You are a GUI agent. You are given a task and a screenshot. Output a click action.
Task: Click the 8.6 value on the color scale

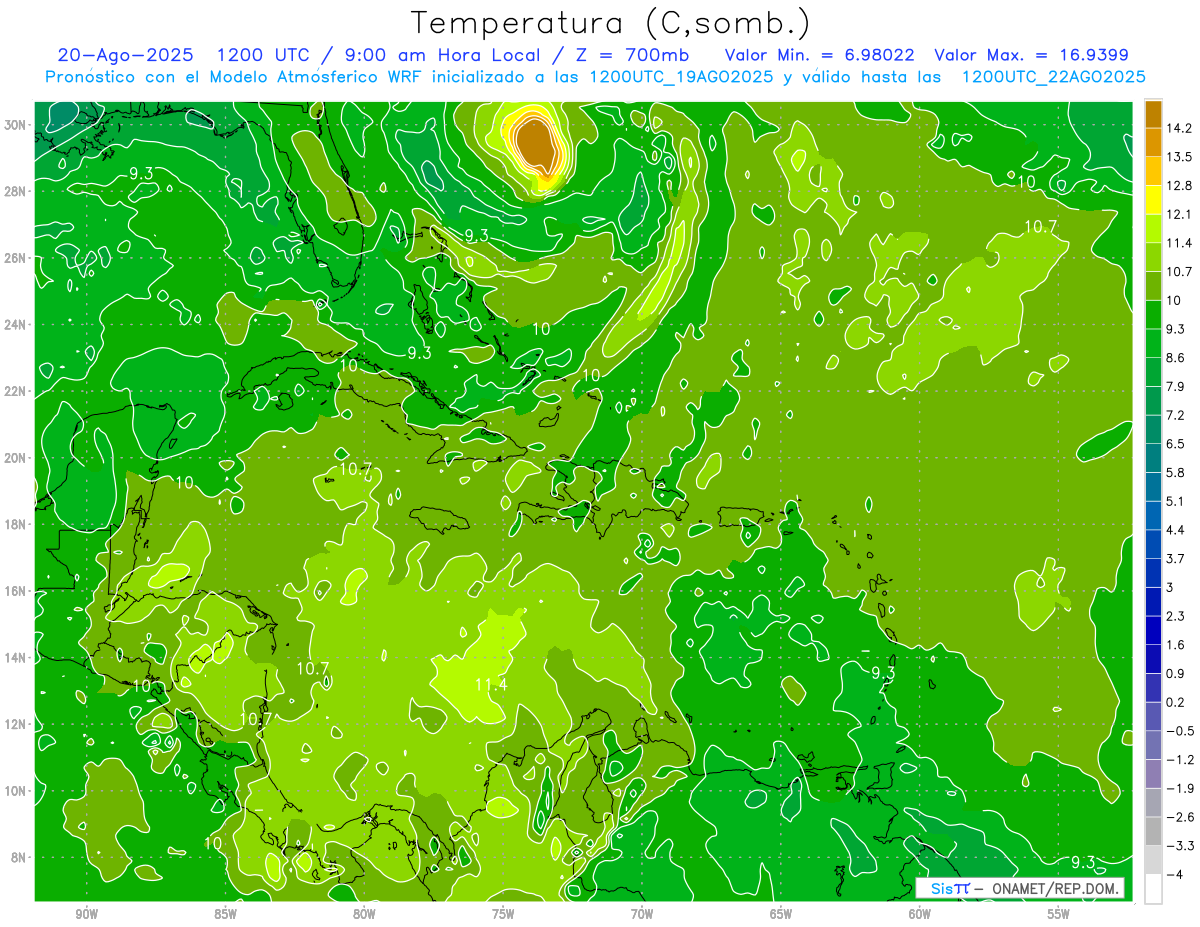coord(1176,357)
